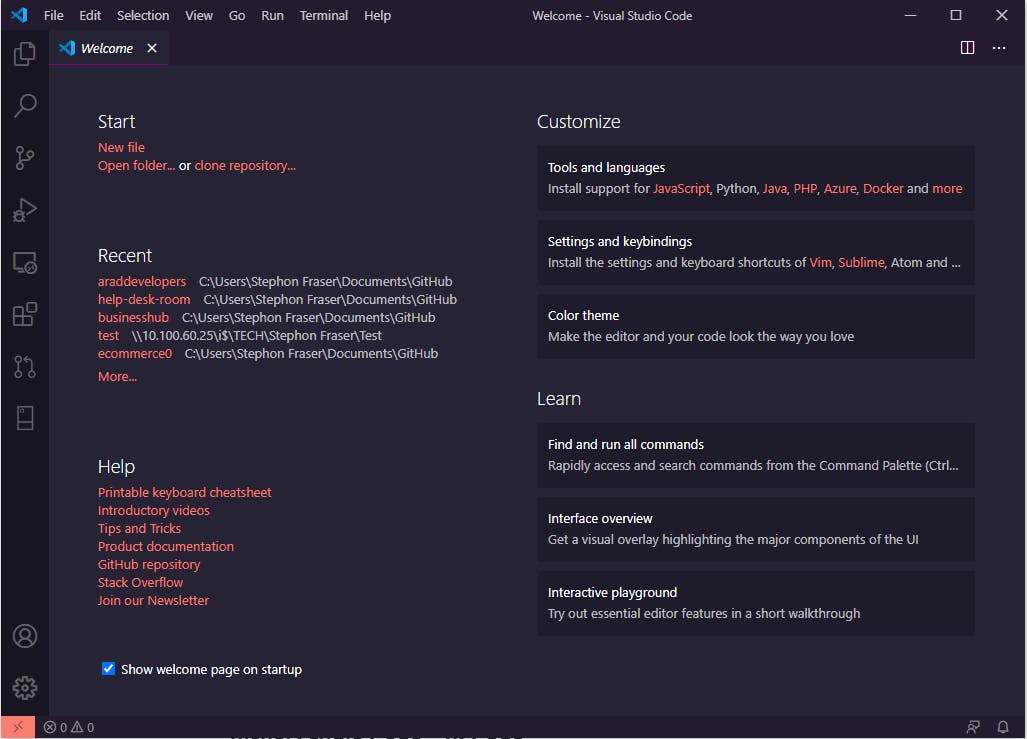Open recent folder araddevelopers
The image size is (1027, 739).
(142, 282)
